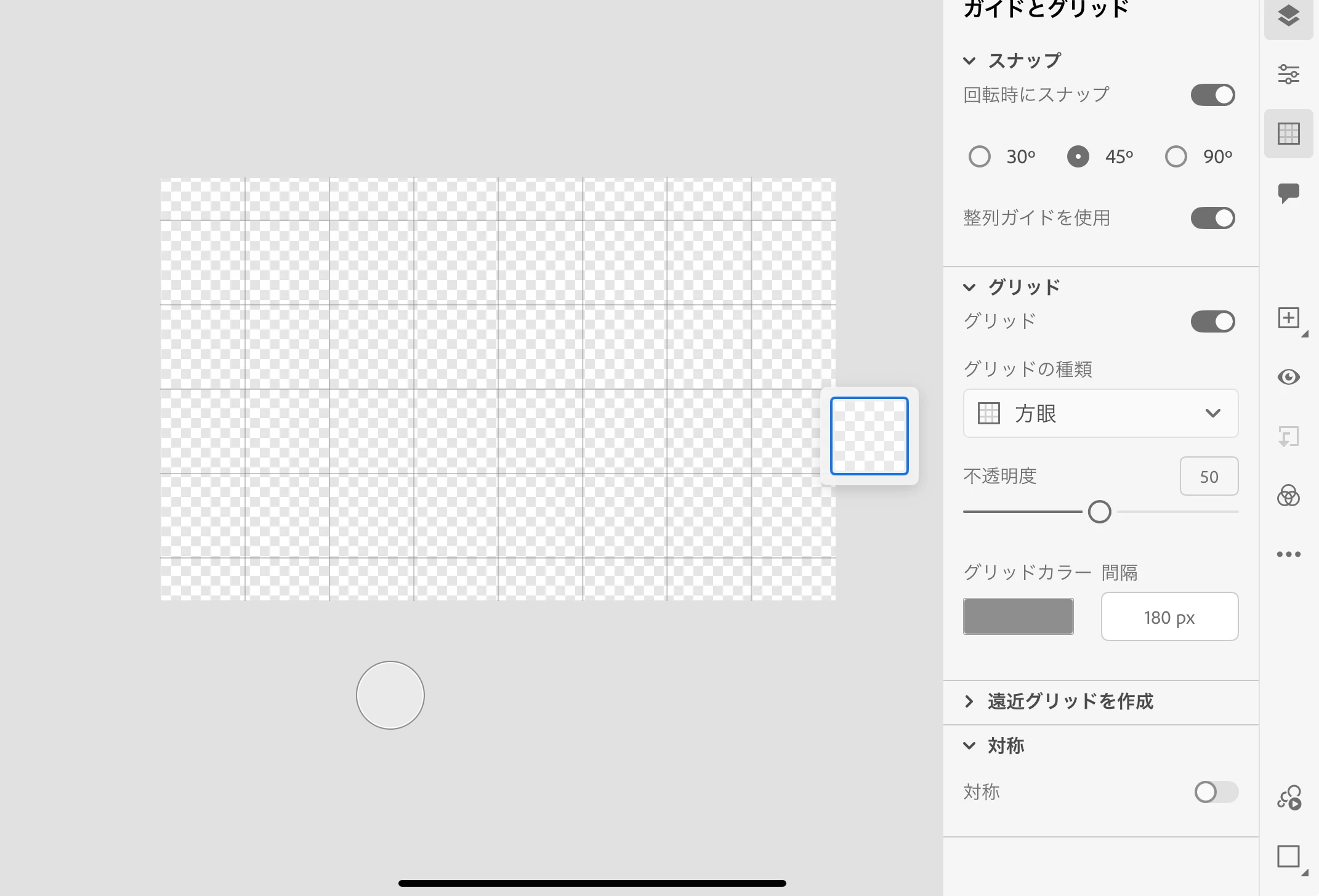
Task: Enable the symmetry toggle
Action: click(1215, 792)
